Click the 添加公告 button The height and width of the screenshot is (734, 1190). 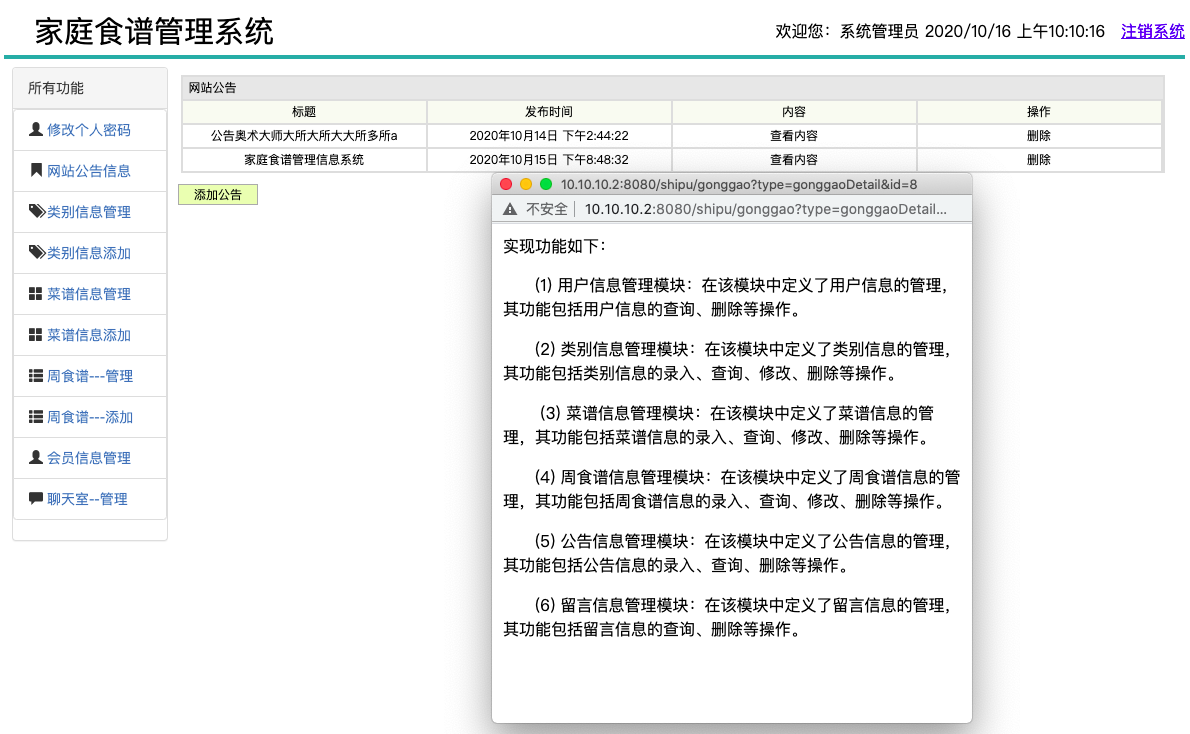click(x=218, y=194)
